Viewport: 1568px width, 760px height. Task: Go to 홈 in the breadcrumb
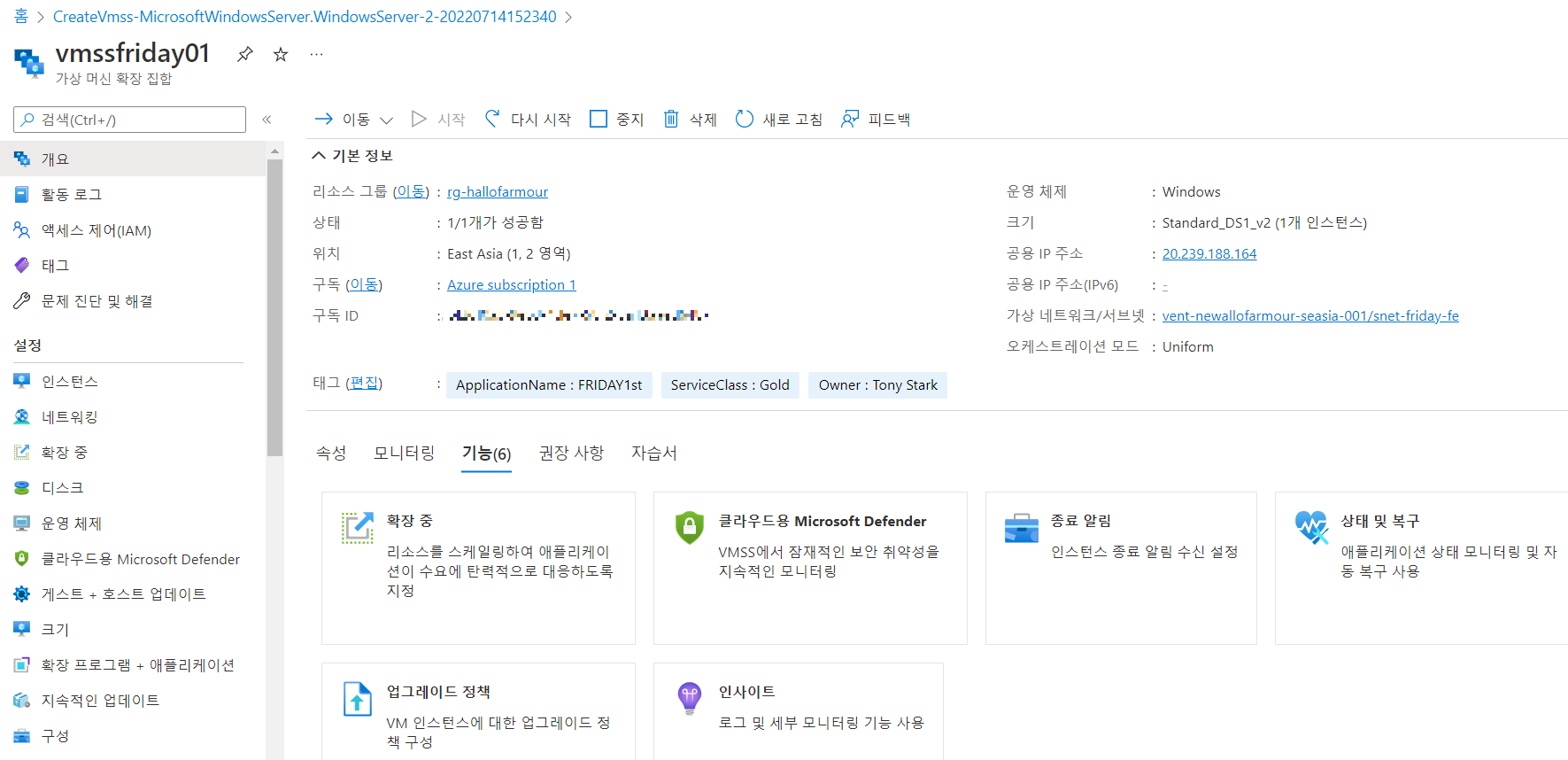pyautogui.click(x=21, y=16)
